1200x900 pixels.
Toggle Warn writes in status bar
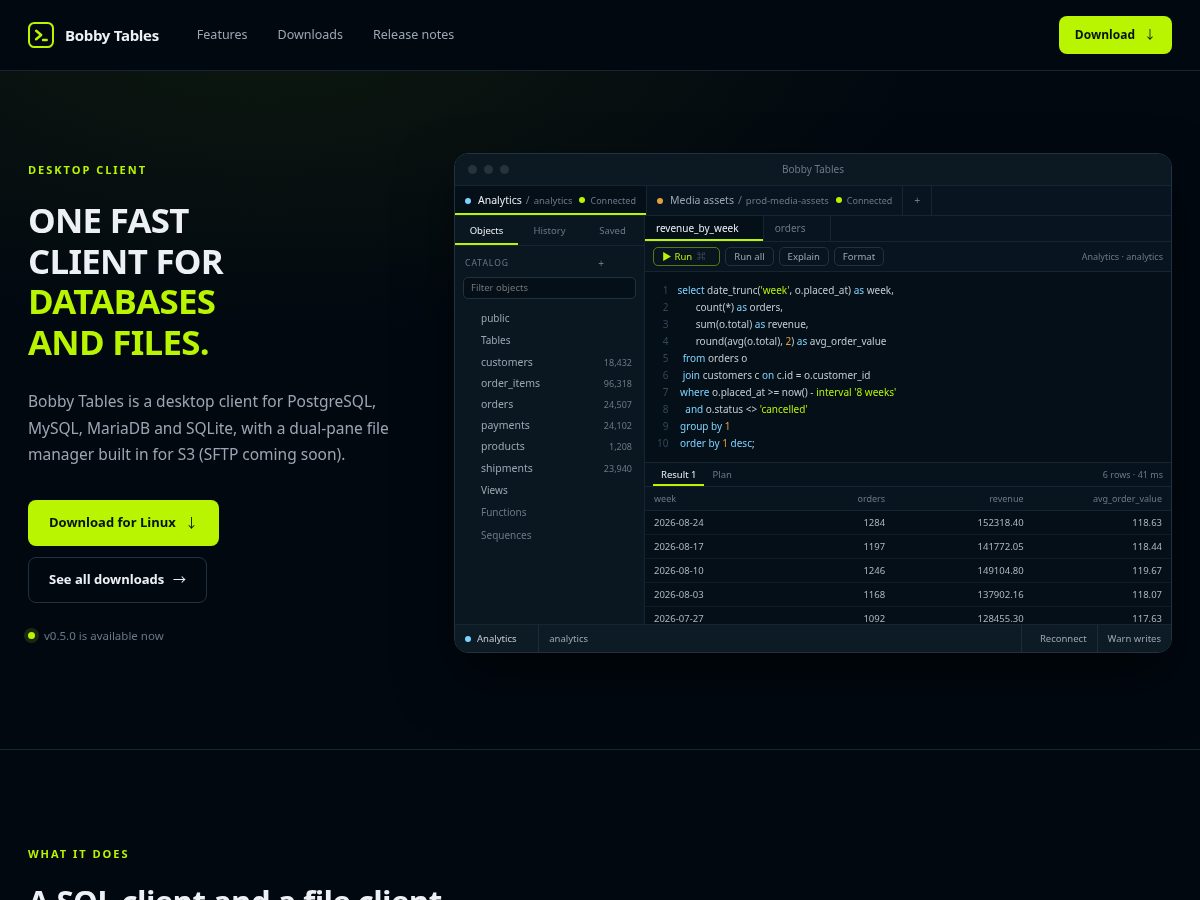click(1134, 638)
